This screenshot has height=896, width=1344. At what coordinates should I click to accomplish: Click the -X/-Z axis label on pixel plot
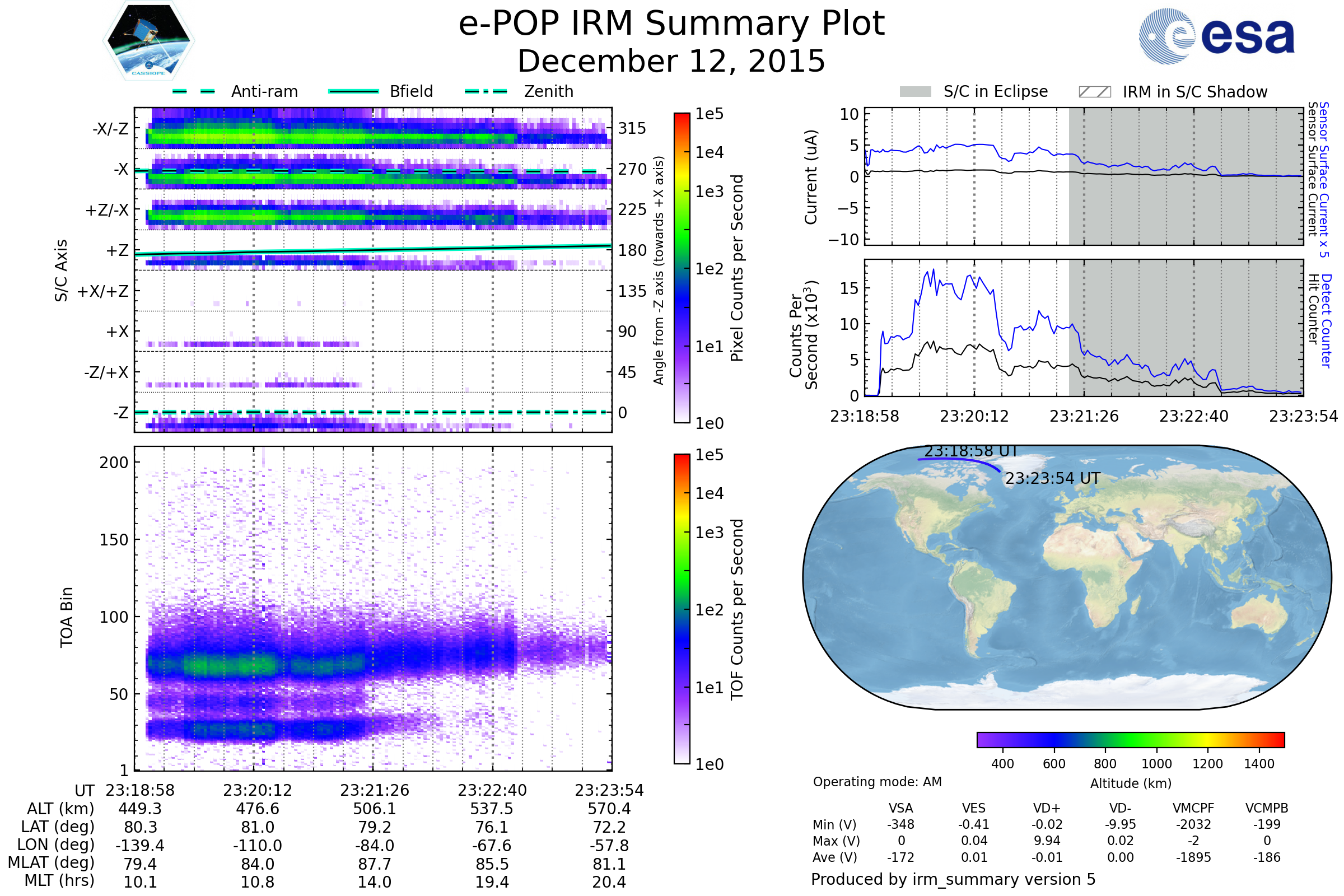pyautogui.click(x=110, y=129)
